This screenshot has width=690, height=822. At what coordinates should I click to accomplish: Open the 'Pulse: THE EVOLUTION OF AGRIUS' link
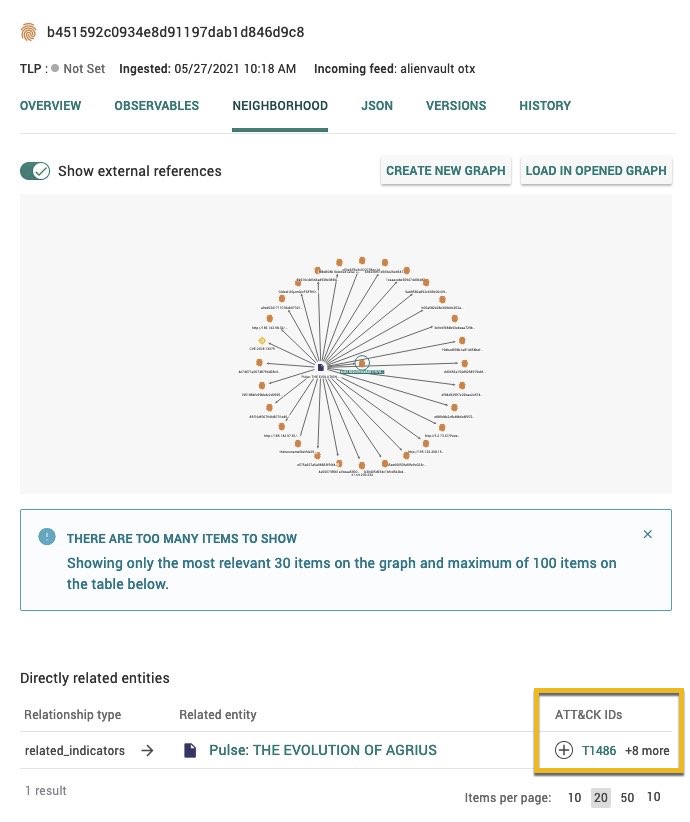point(322,750)
